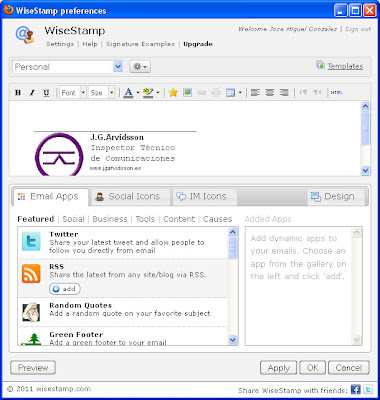Click the WiseStamp logo icon
The image size is (380, 400).
(25, 35)
